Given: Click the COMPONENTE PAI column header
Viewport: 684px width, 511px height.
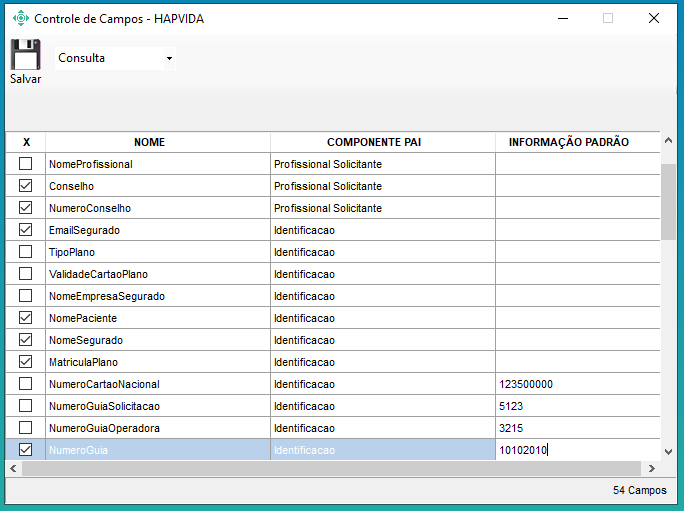Looking at the screenshot, I should 374,142.
